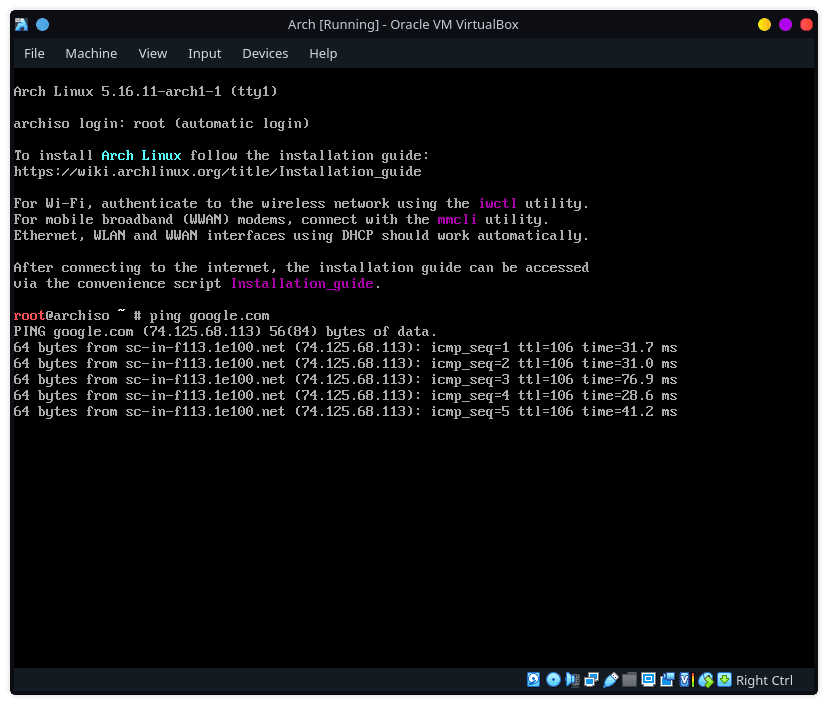The height and width of the screenshot is (705, 828).
Task: Open the Machine menu
Action: 91,53
